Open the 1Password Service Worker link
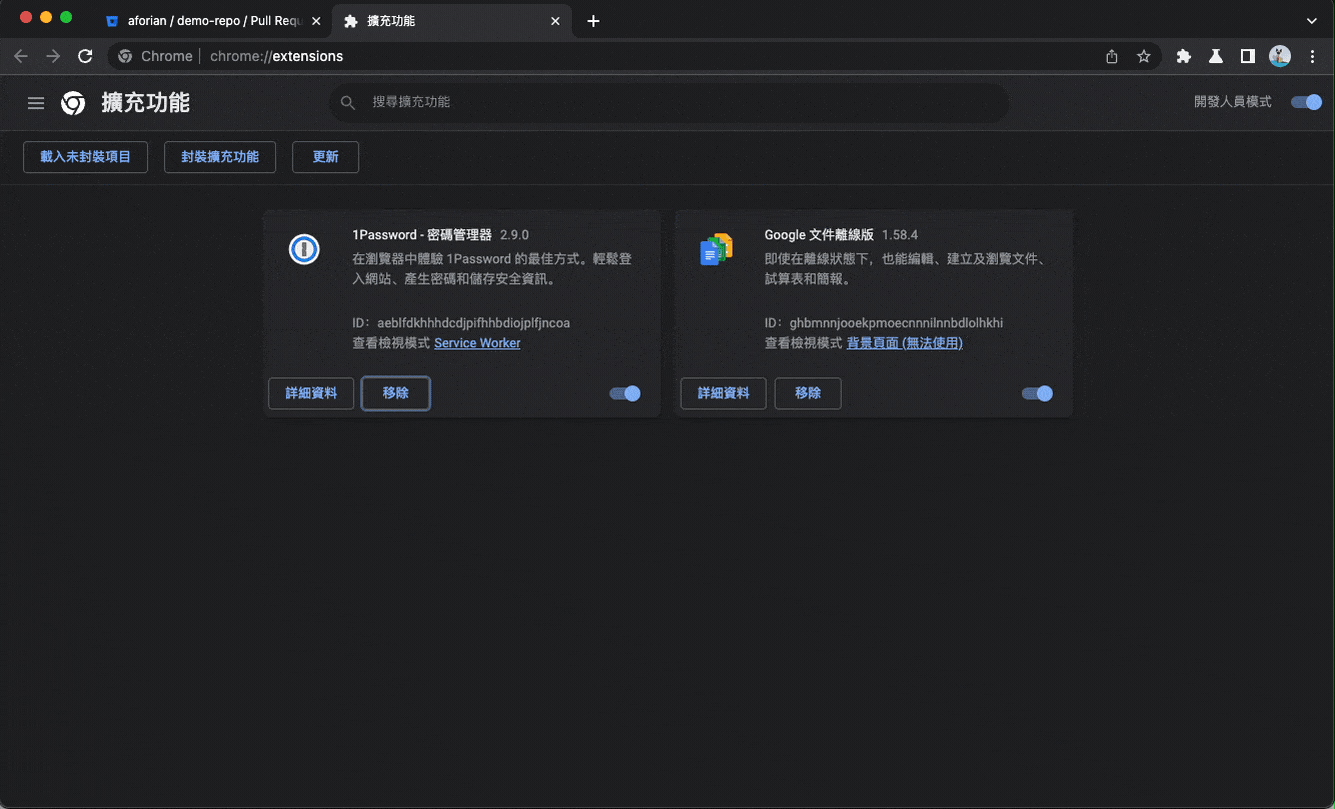Screen dimensions: 1335x809 tap(477, 343)
